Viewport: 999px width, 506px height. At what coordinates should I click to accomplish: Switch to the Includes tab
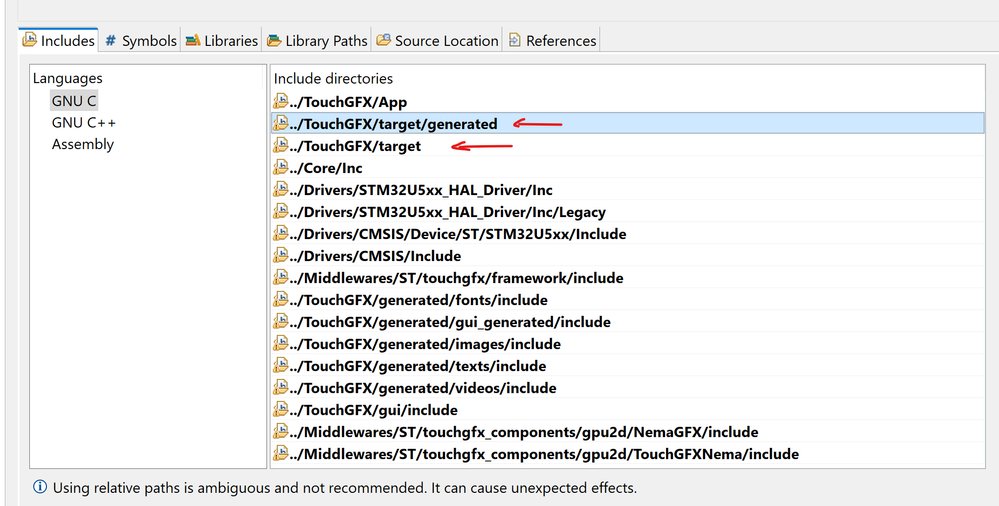click(58, 40)
